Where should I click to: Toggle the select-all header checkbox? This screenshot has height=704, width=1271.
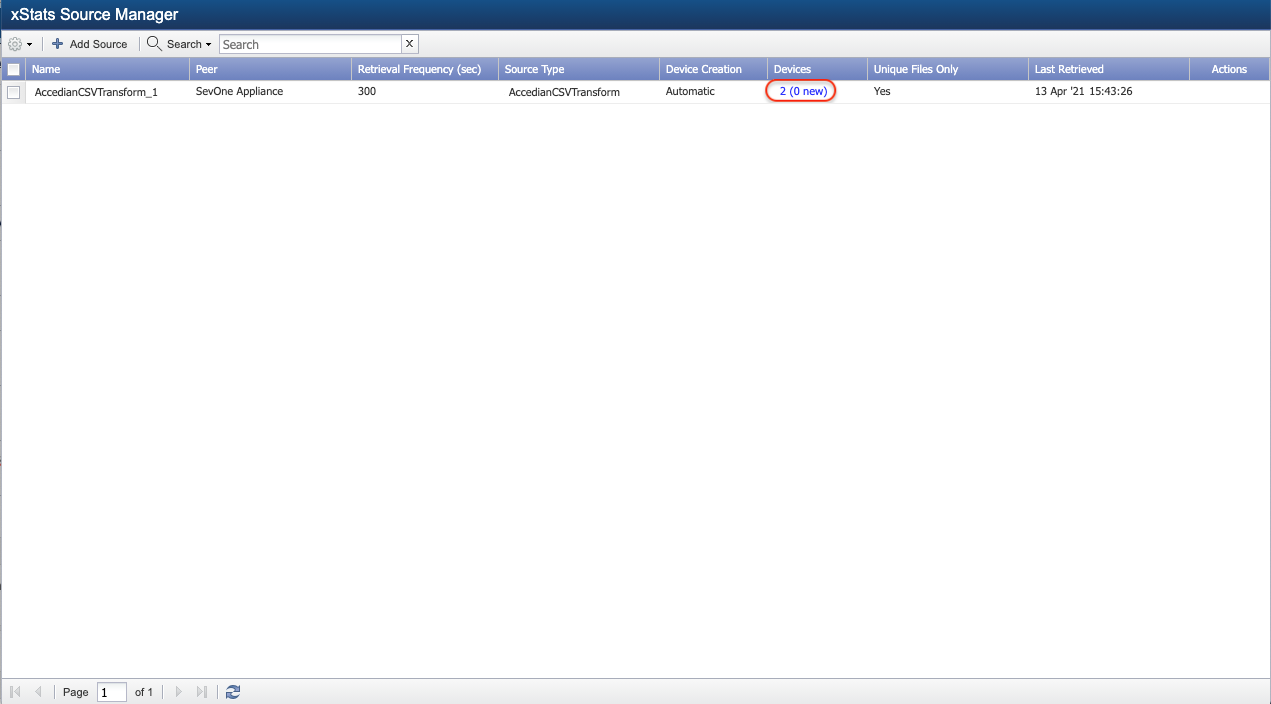click(x=13, y=69)
